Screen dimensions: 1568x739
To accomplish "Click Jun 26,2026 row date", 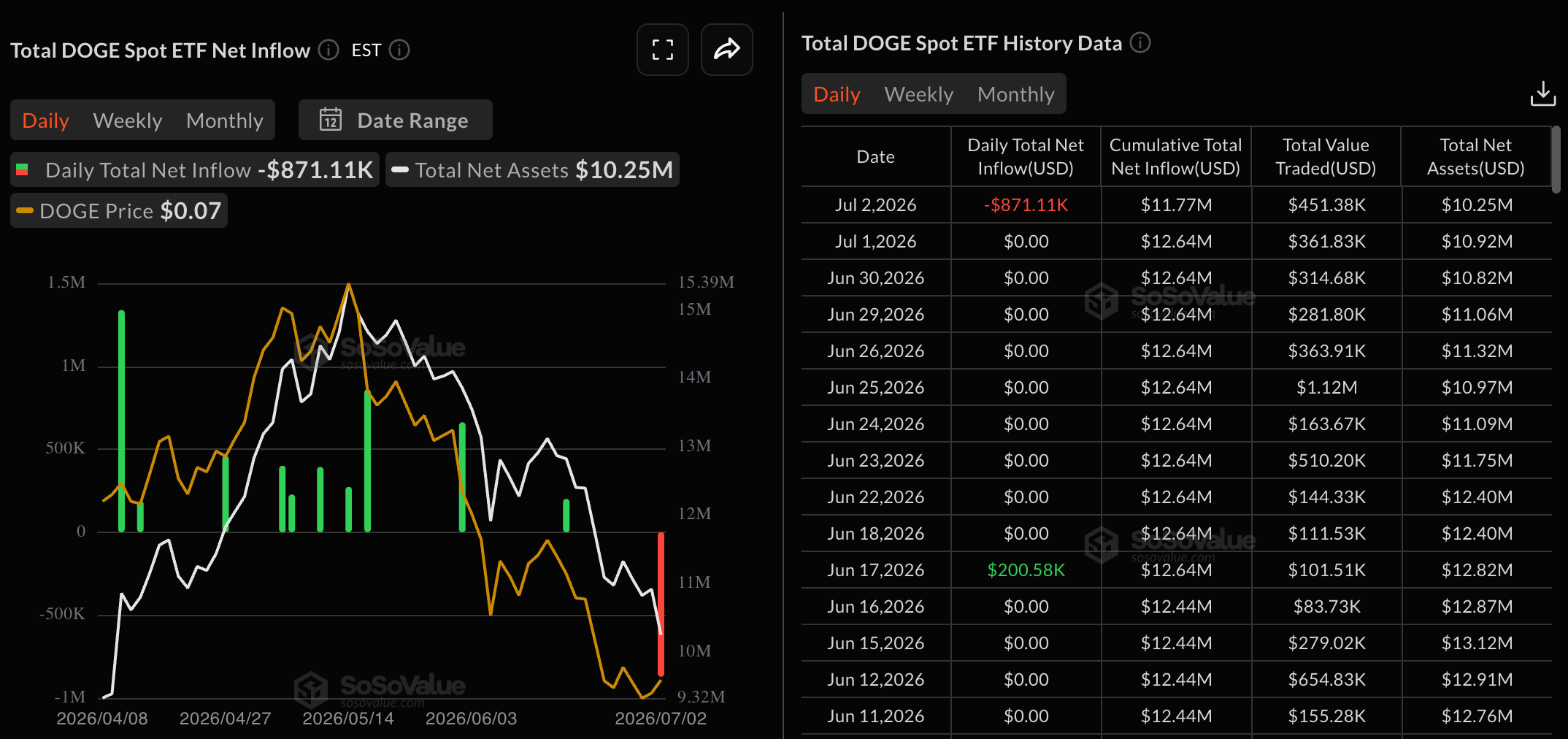I will pyautogui.click(x=875, y=351).
